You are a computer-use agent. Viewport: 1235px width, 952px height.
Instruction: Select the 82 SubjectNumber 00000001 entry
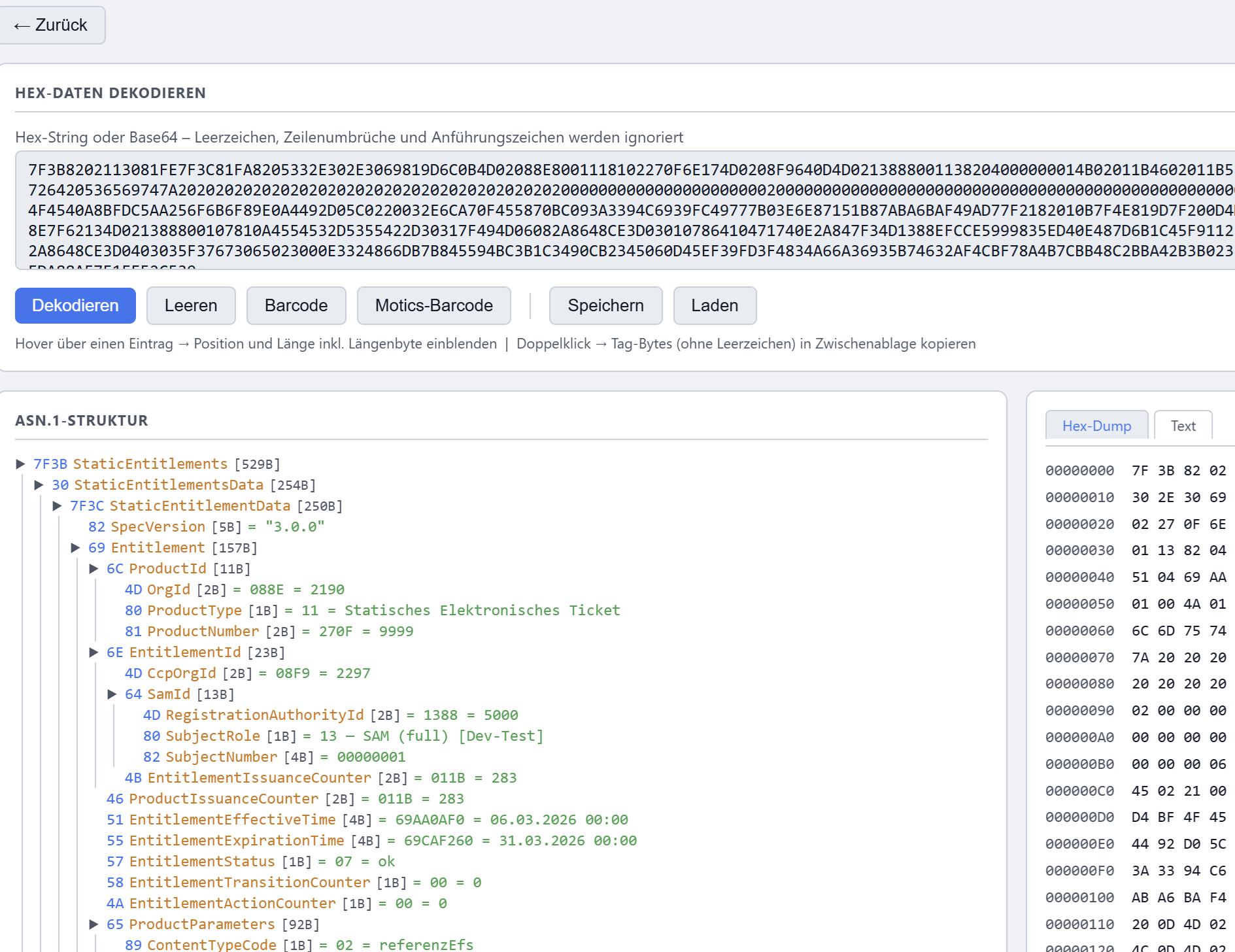275,756
